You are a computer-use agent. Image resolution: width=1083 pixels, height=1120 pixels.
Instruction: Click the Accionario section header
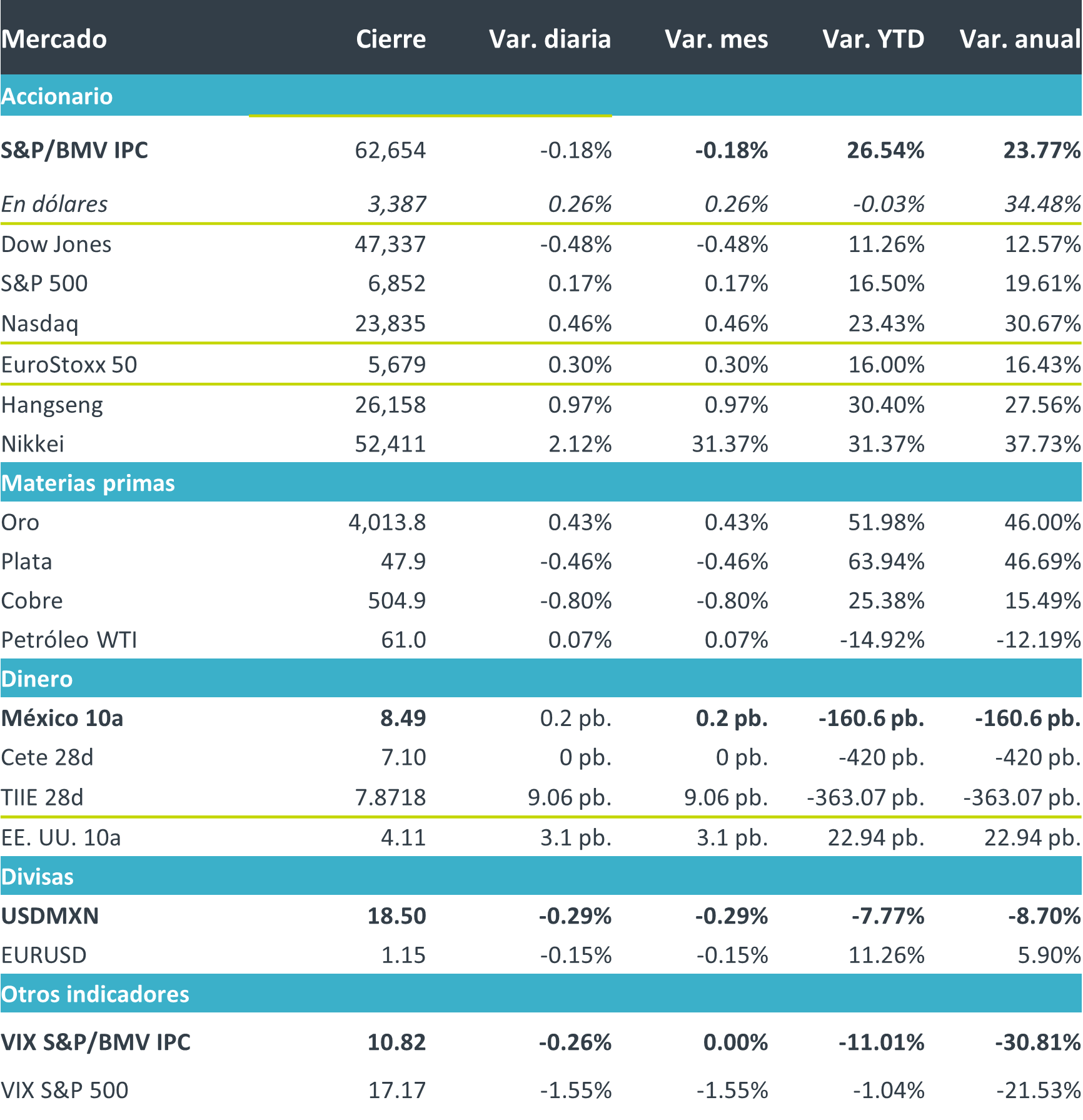tap(57, 96)
